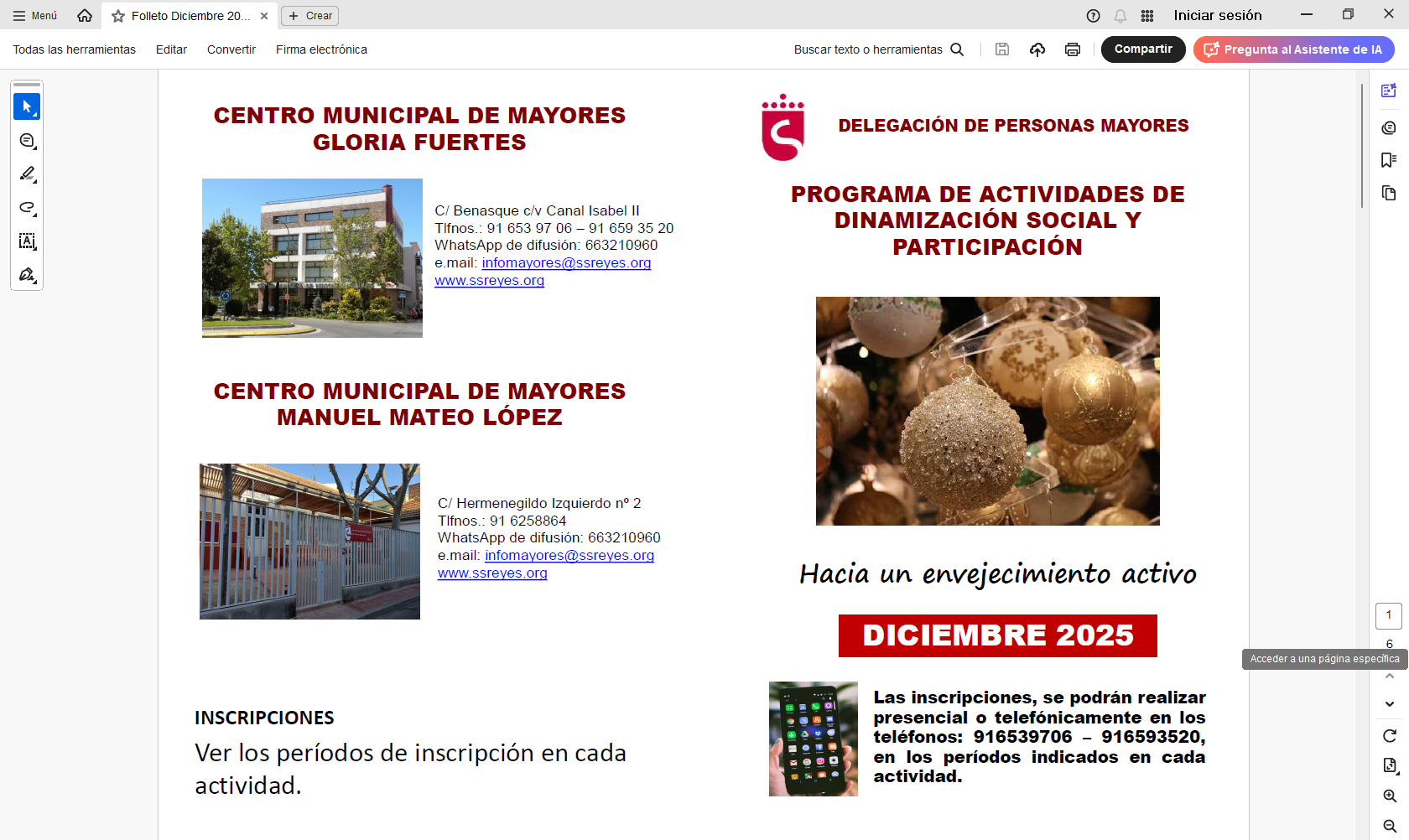
Task: Pick the freehand draw tool
Action: point(27,208)
